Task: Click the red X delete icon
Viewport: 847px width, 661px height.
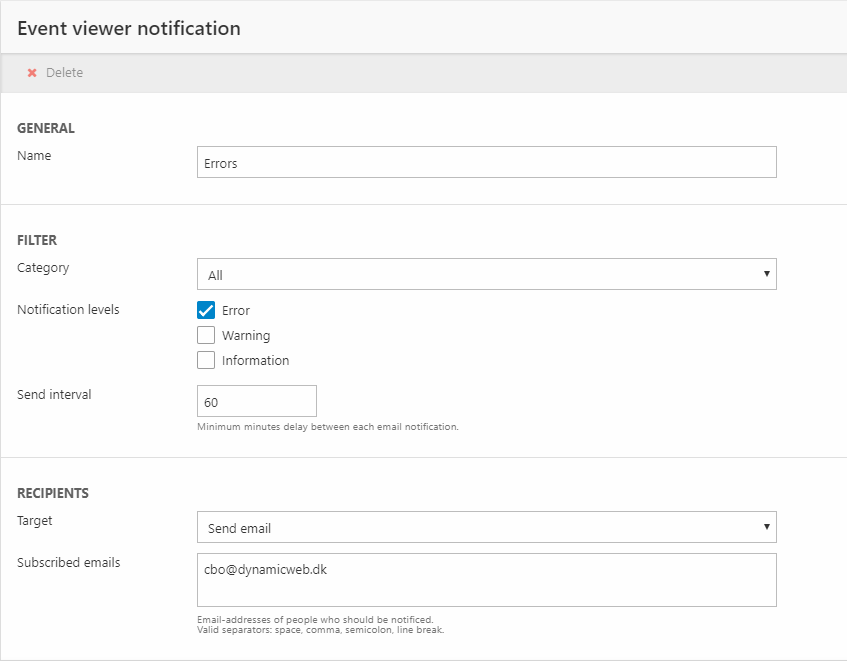Action: 32,73
